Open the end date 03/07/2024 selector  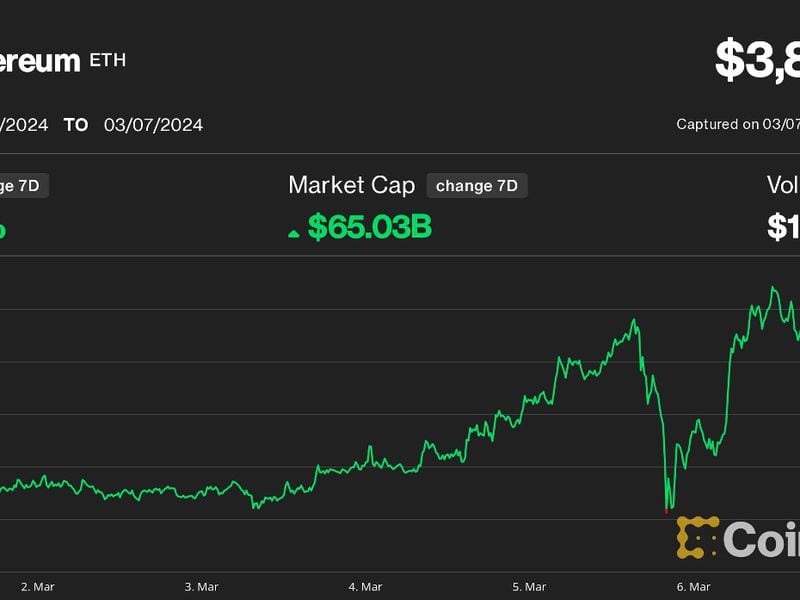(153, 125)
